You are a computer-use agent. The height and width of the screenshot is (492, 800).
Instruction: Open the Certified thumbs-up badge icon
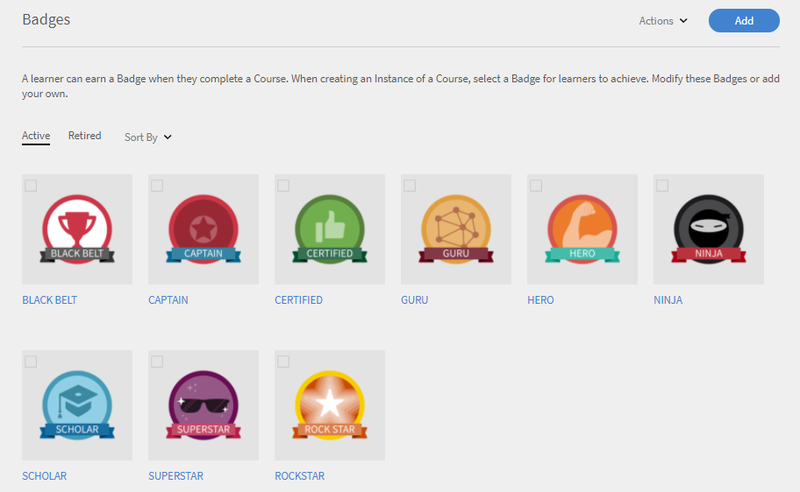pyautogui.click(x=330, y=229)
